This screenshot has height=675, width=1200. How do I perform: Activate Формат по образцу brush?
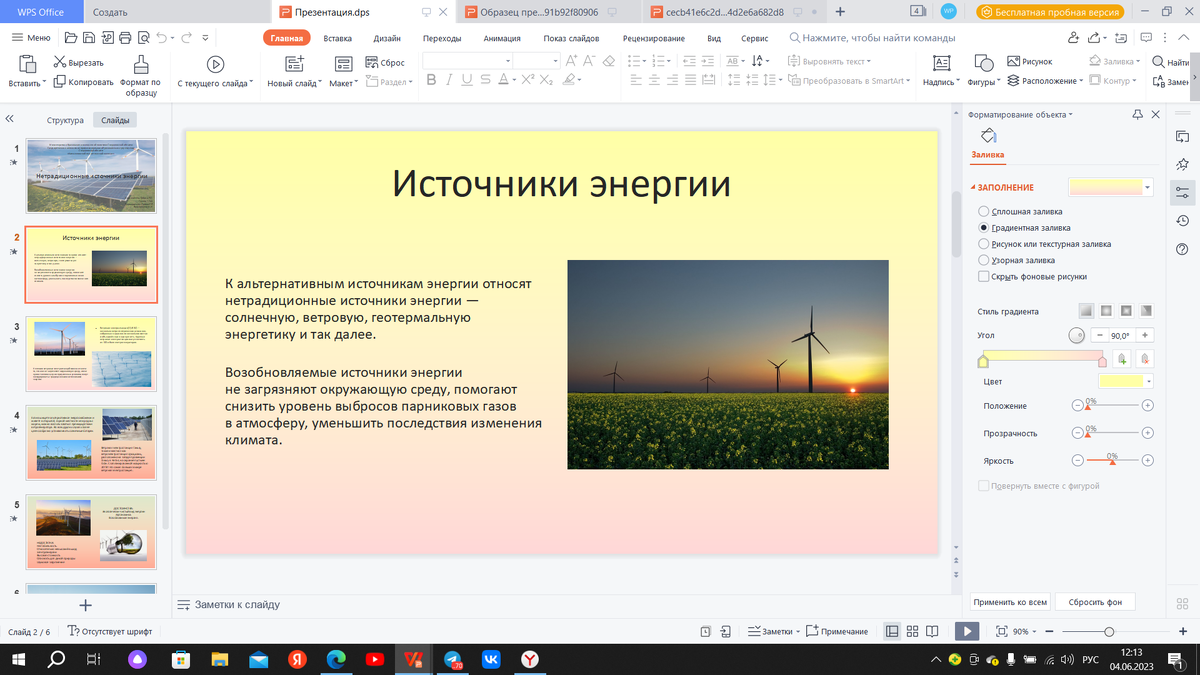coord(141,75)
